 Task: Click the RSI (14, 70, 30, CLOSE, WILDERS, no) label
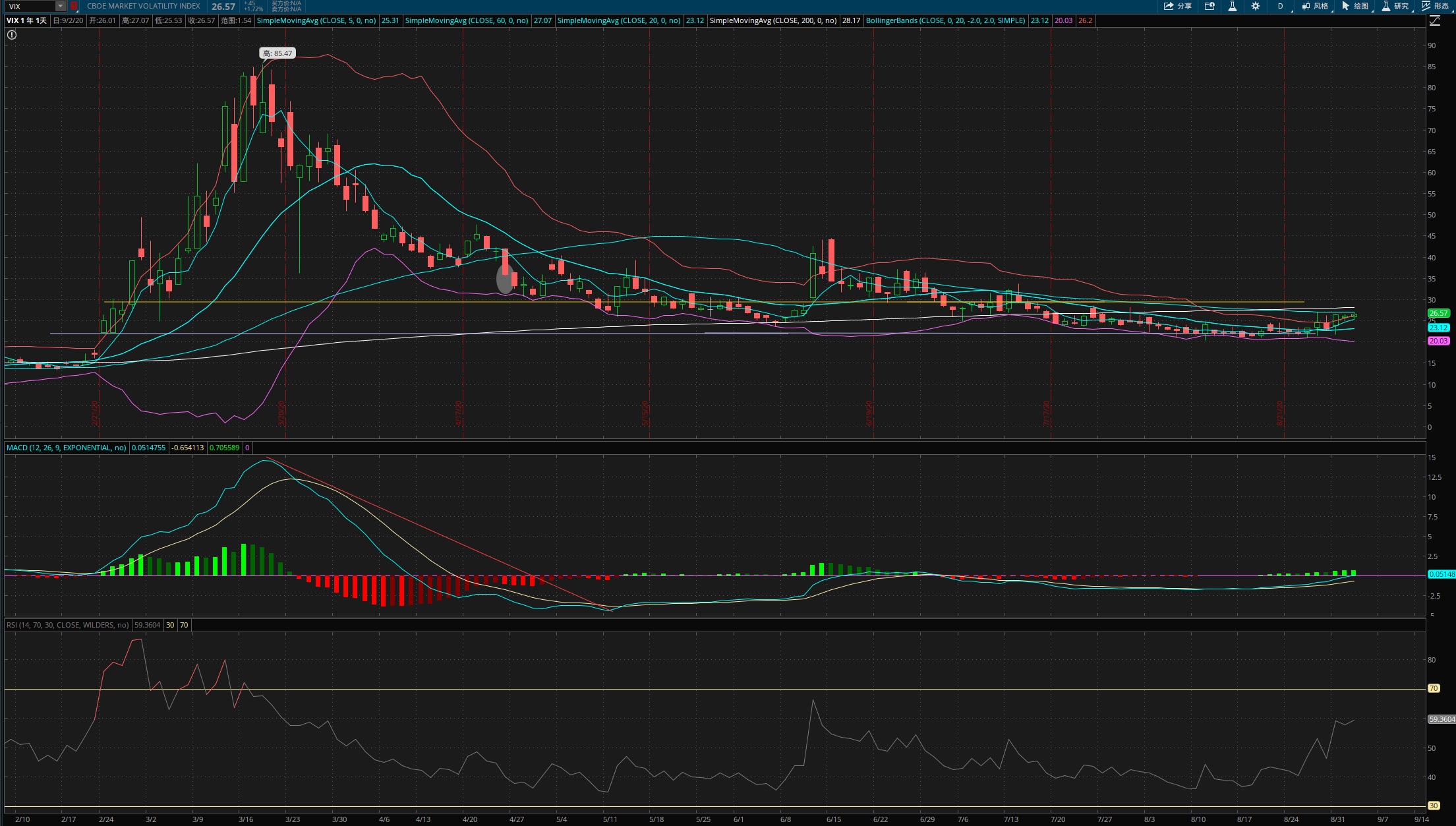point(68,625)
